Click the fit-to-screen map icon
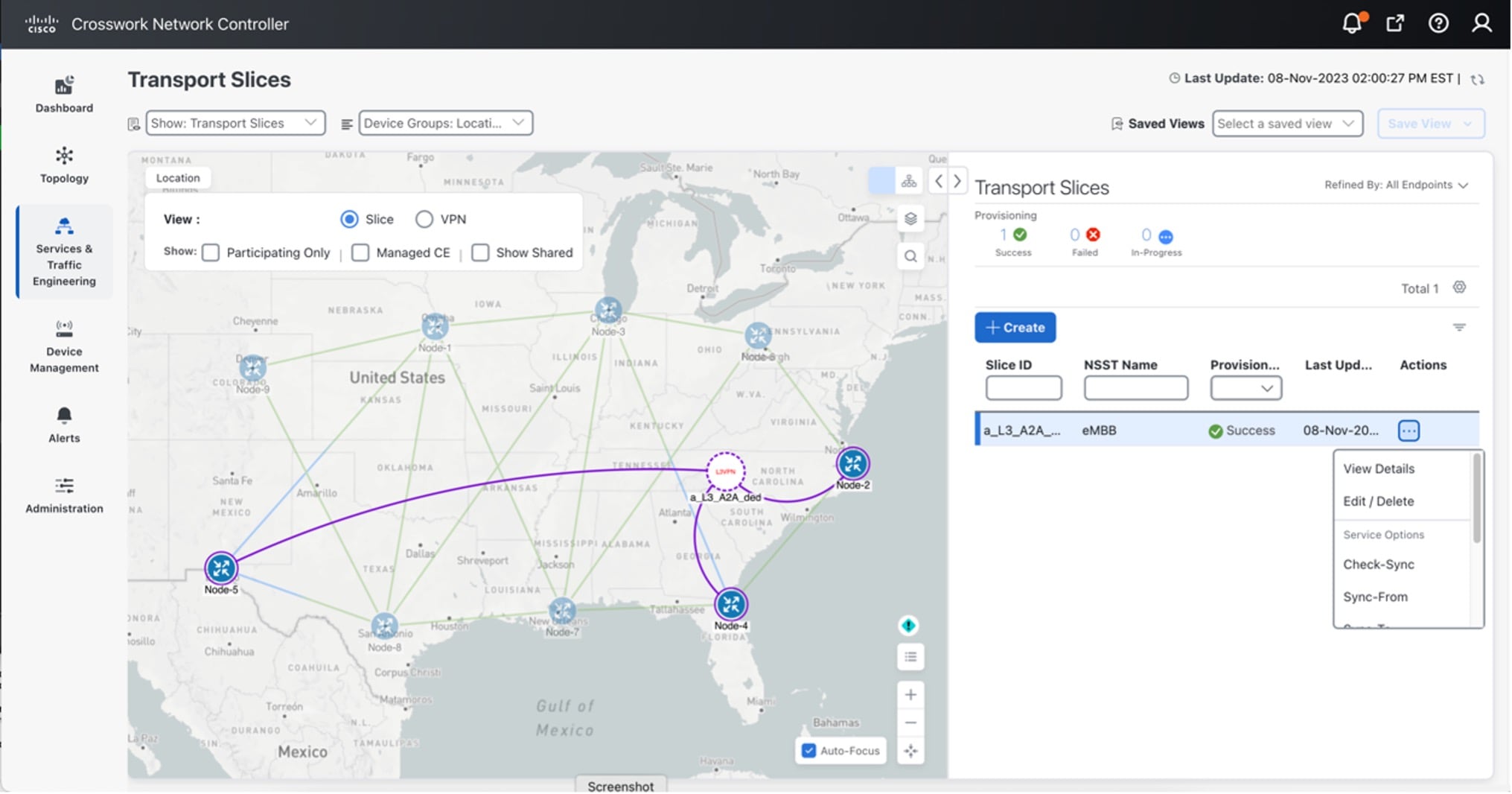The image size is (1512, 794). [910, 751]
